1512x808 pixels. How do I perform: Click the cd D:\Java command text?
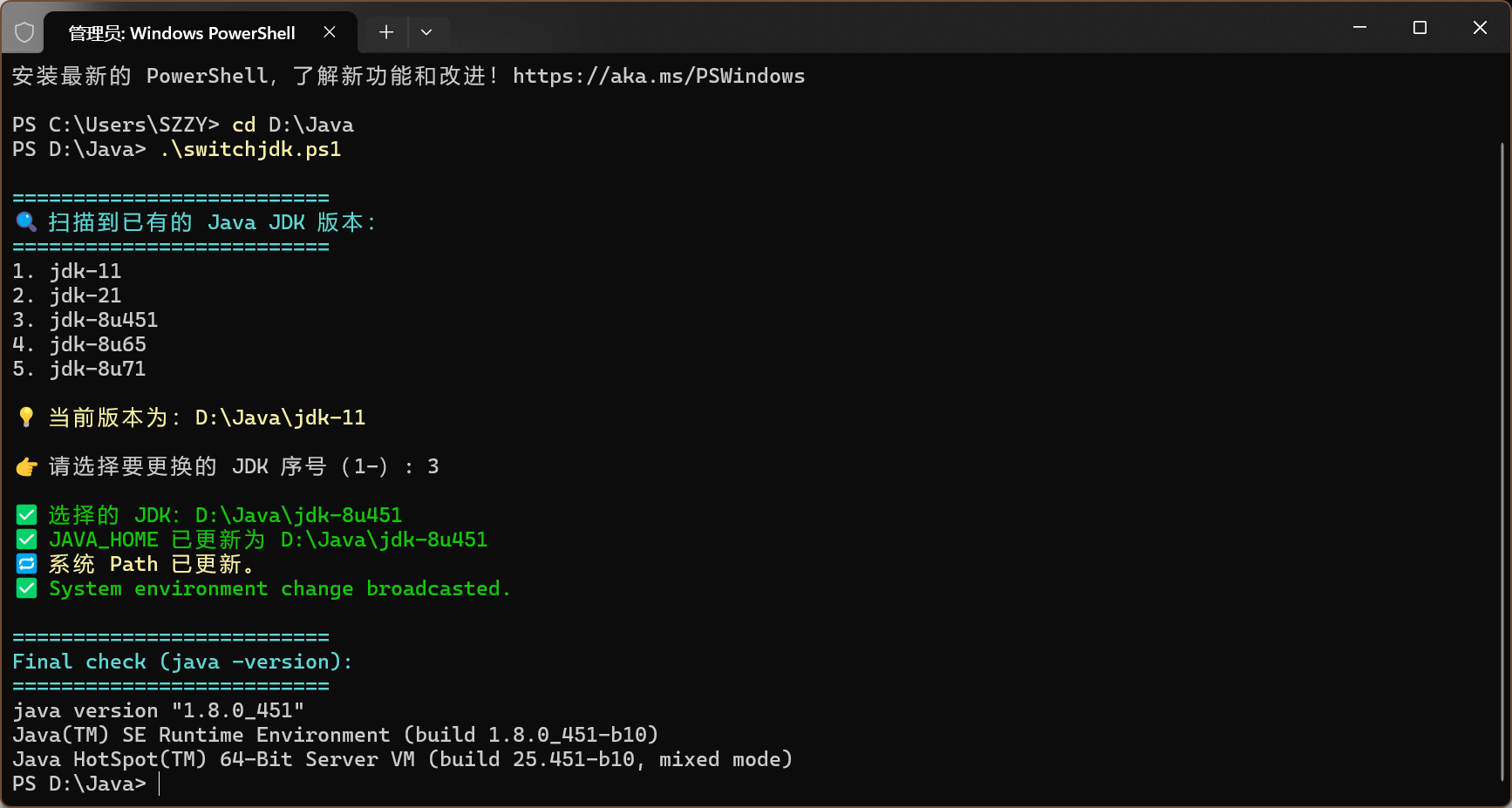(x=291, y=125)
